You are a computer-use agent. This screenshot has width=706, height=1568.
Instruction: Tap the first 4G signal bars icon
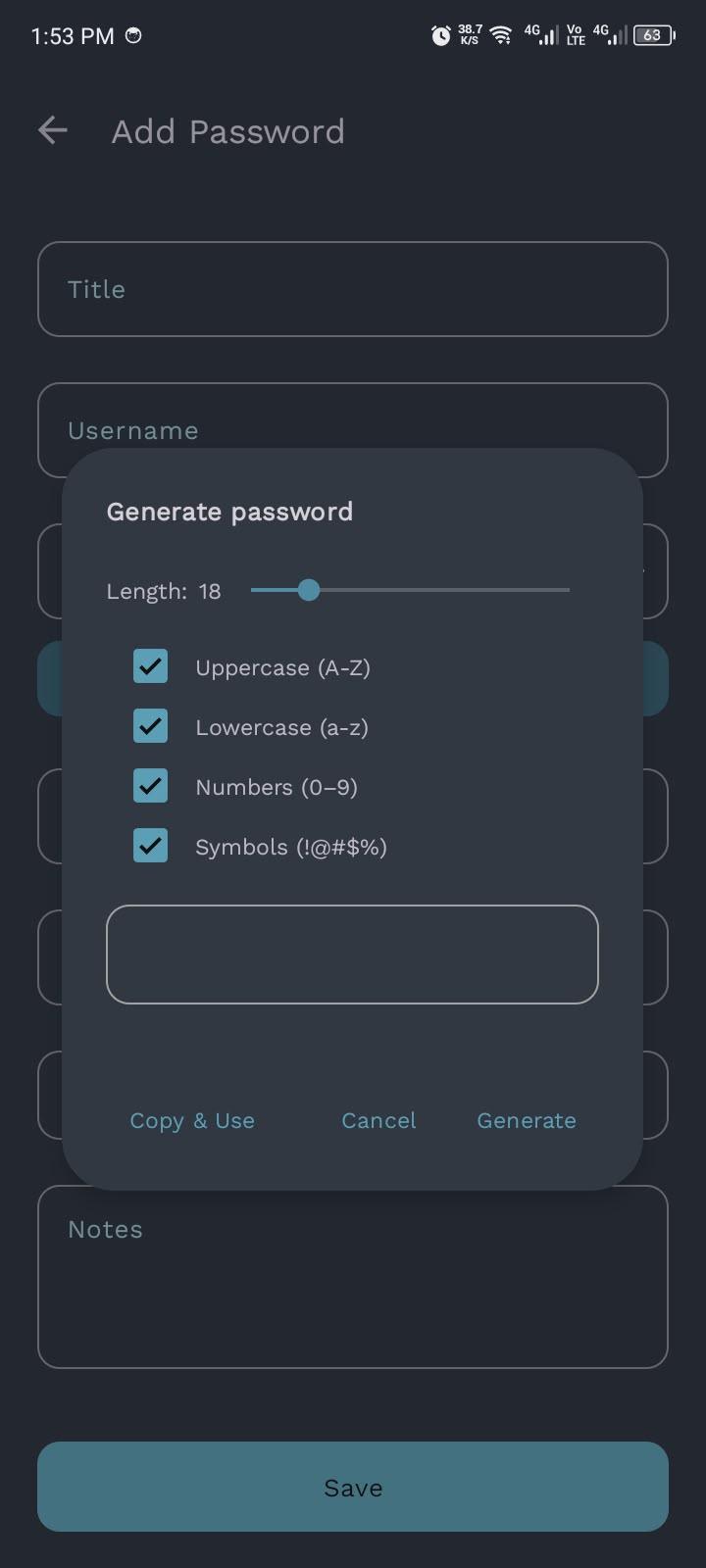tap(541, 35)
